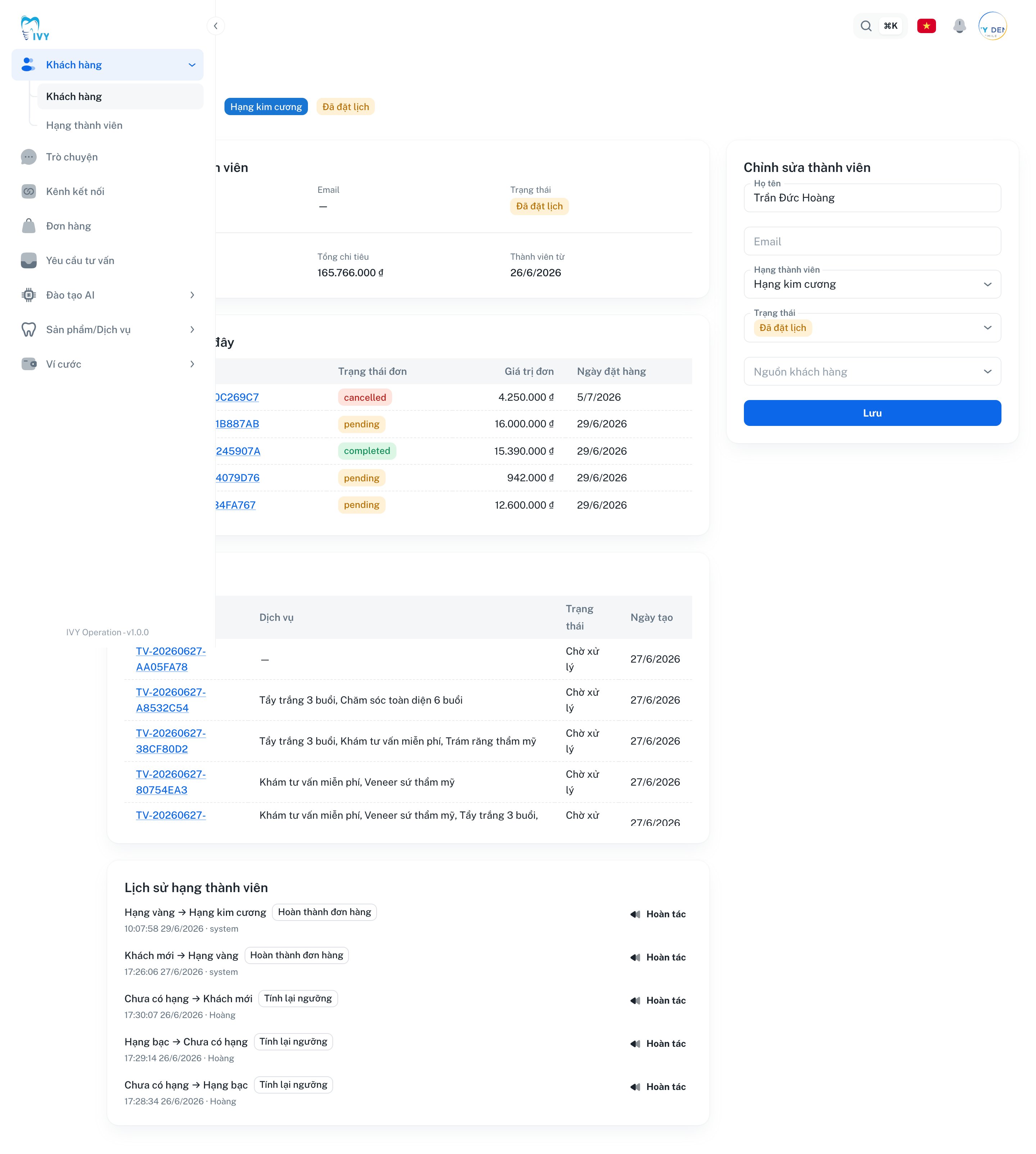This screenshot has width=1036, height=1154.
Task: Click the Hoàn thành đơn hàng tag at 10:07:58
Action: click(324, 912)
